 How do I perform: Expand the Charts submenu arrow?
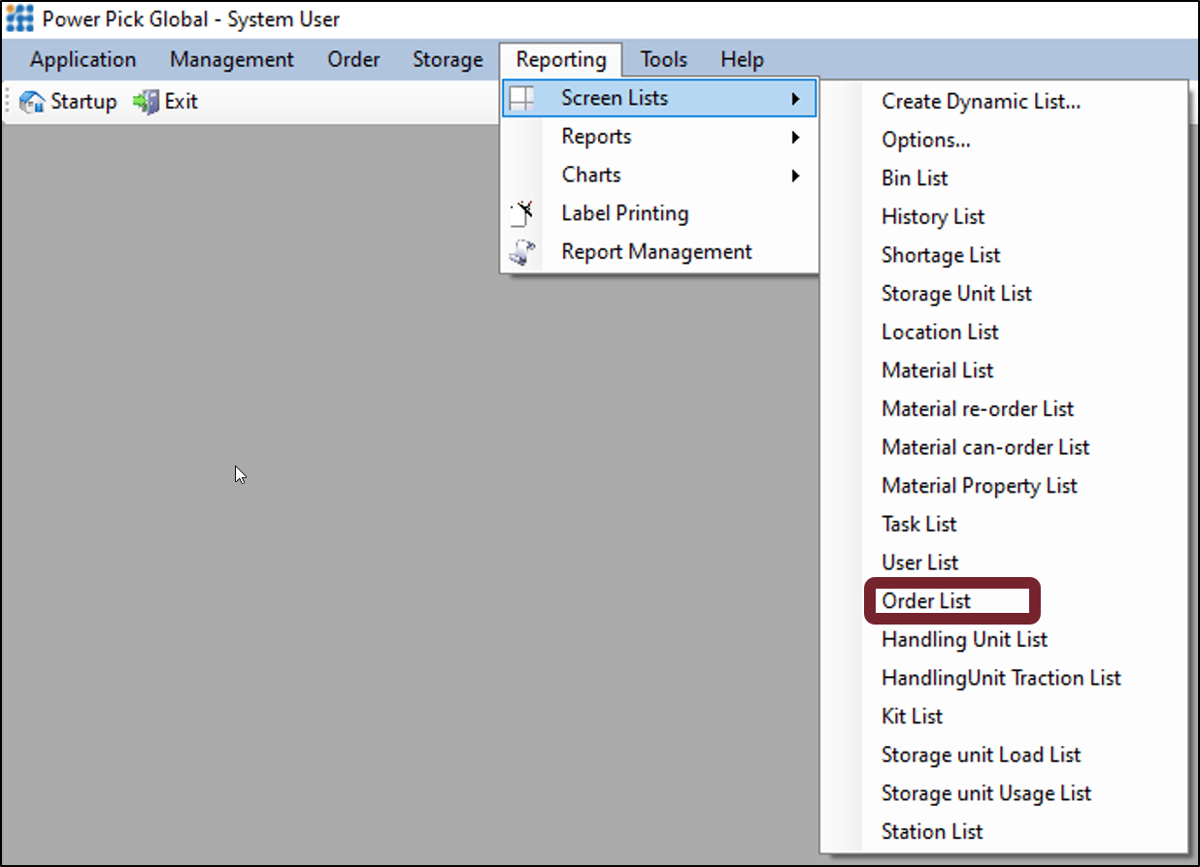[x=796, y=174]
